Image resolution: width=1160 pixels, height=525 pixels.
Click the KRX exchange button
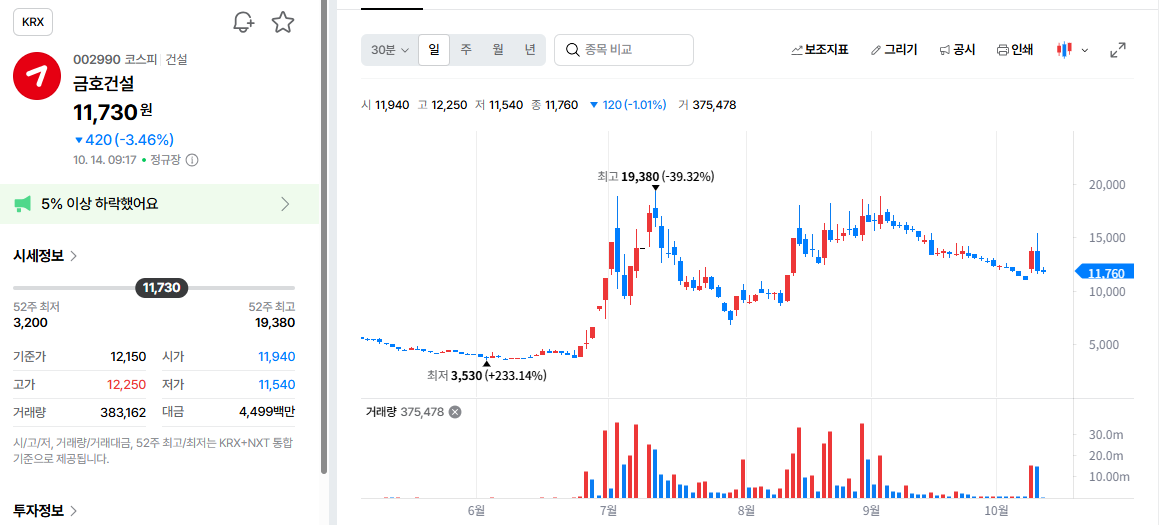click(33, 22)
